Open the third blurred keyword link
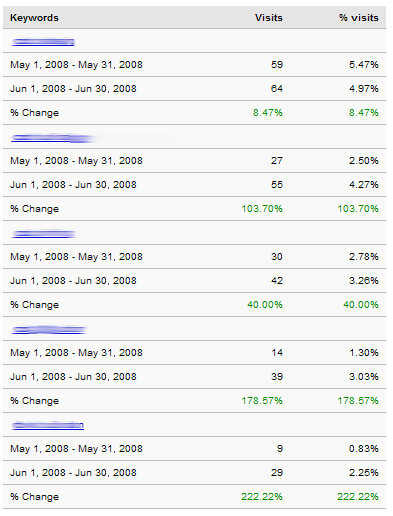 (43, 234)
